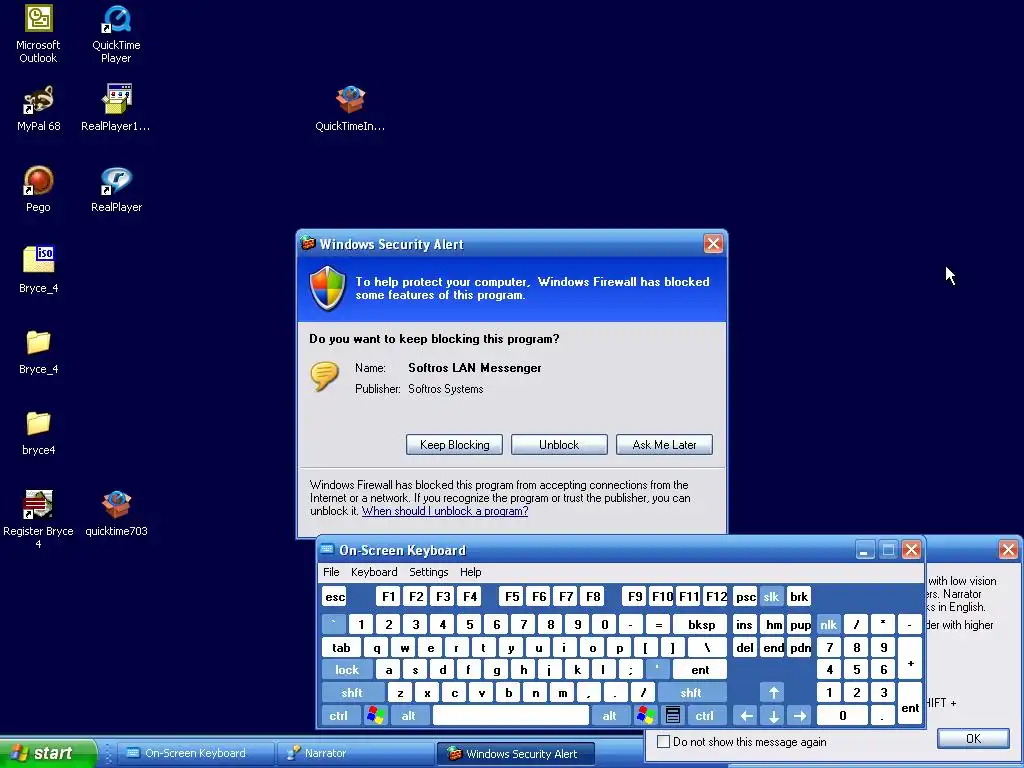Click the left Windows logo key on keyboard

(376, 716)
